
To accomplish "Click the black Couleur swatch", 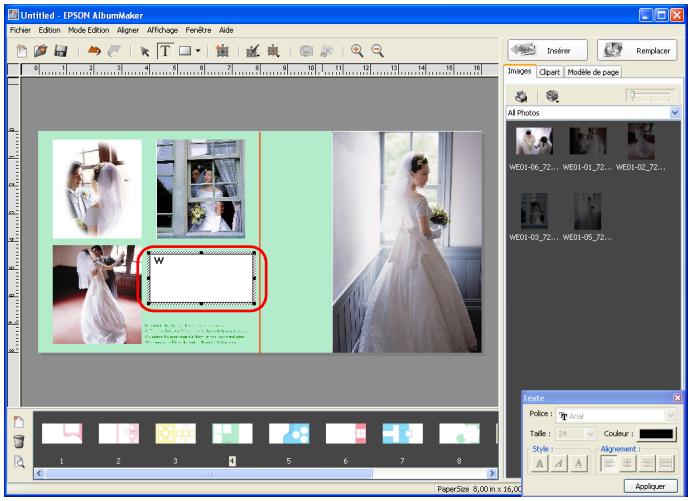I will pyautogui.click(x=656, y=434).
